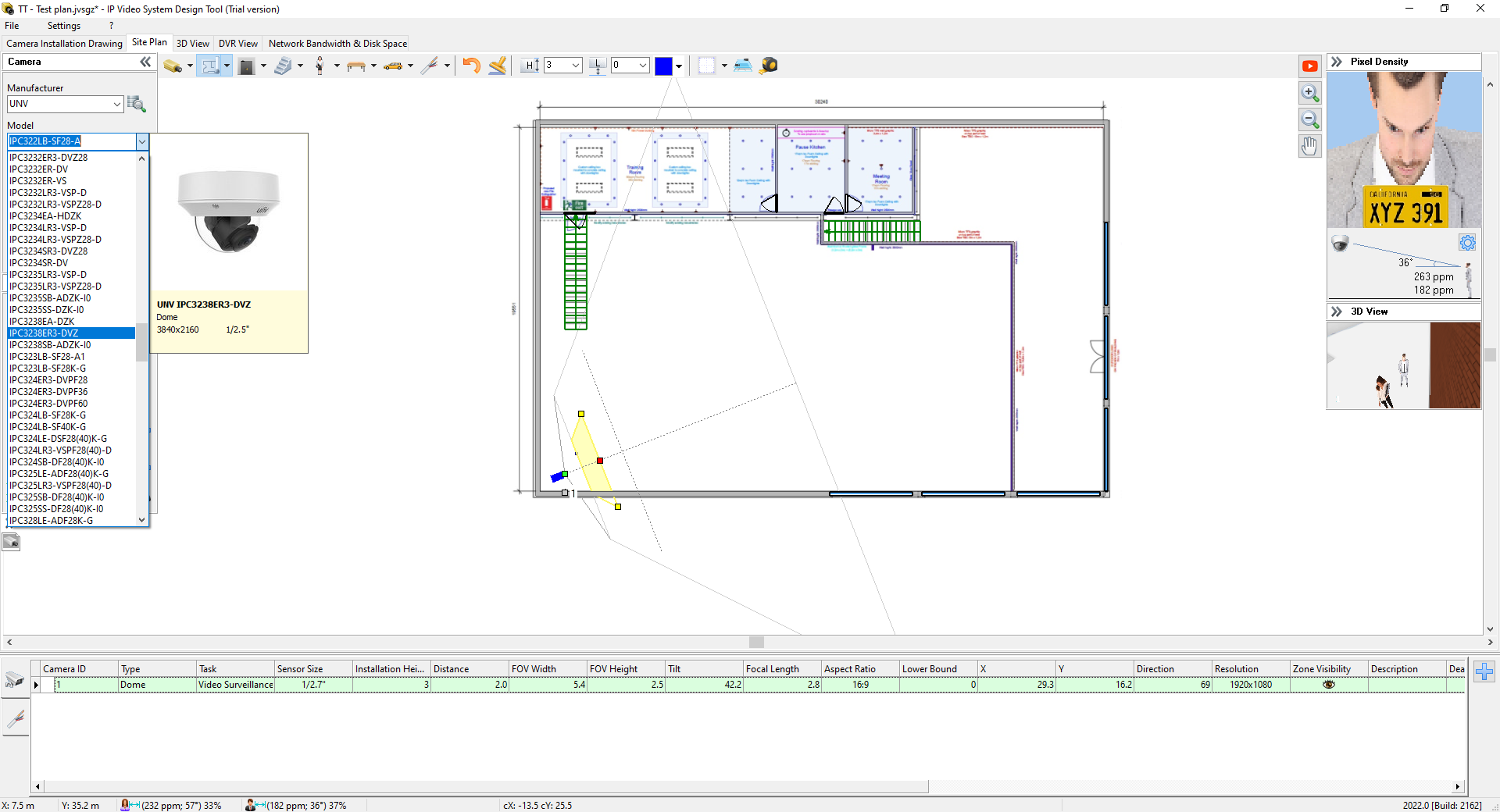Select IPC3238SB-ADZK-I0 from model list

pyautogui.click(x=50, y=345)
